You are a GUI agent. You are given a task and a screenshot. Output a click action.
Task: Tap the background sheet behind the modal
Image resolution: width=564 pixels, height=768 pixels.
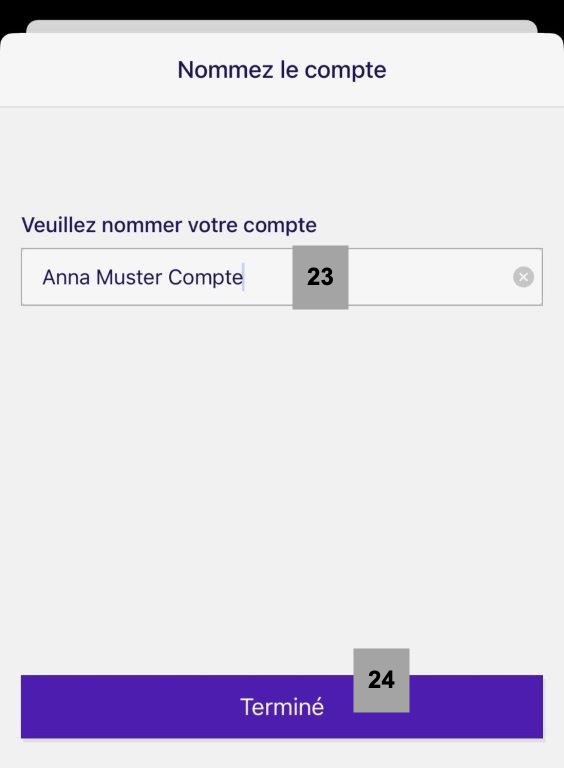tap(282, 26)
